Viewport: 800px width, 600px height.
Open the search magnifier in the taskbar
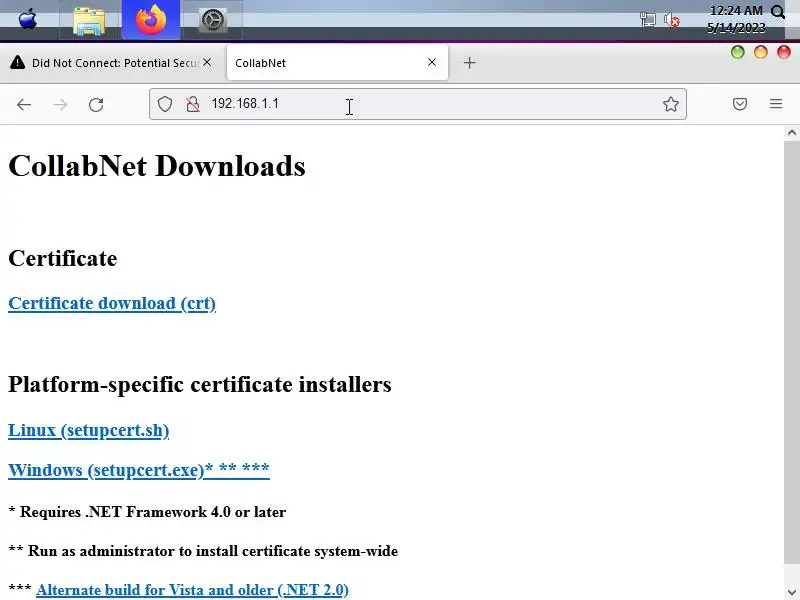(778, 12)
